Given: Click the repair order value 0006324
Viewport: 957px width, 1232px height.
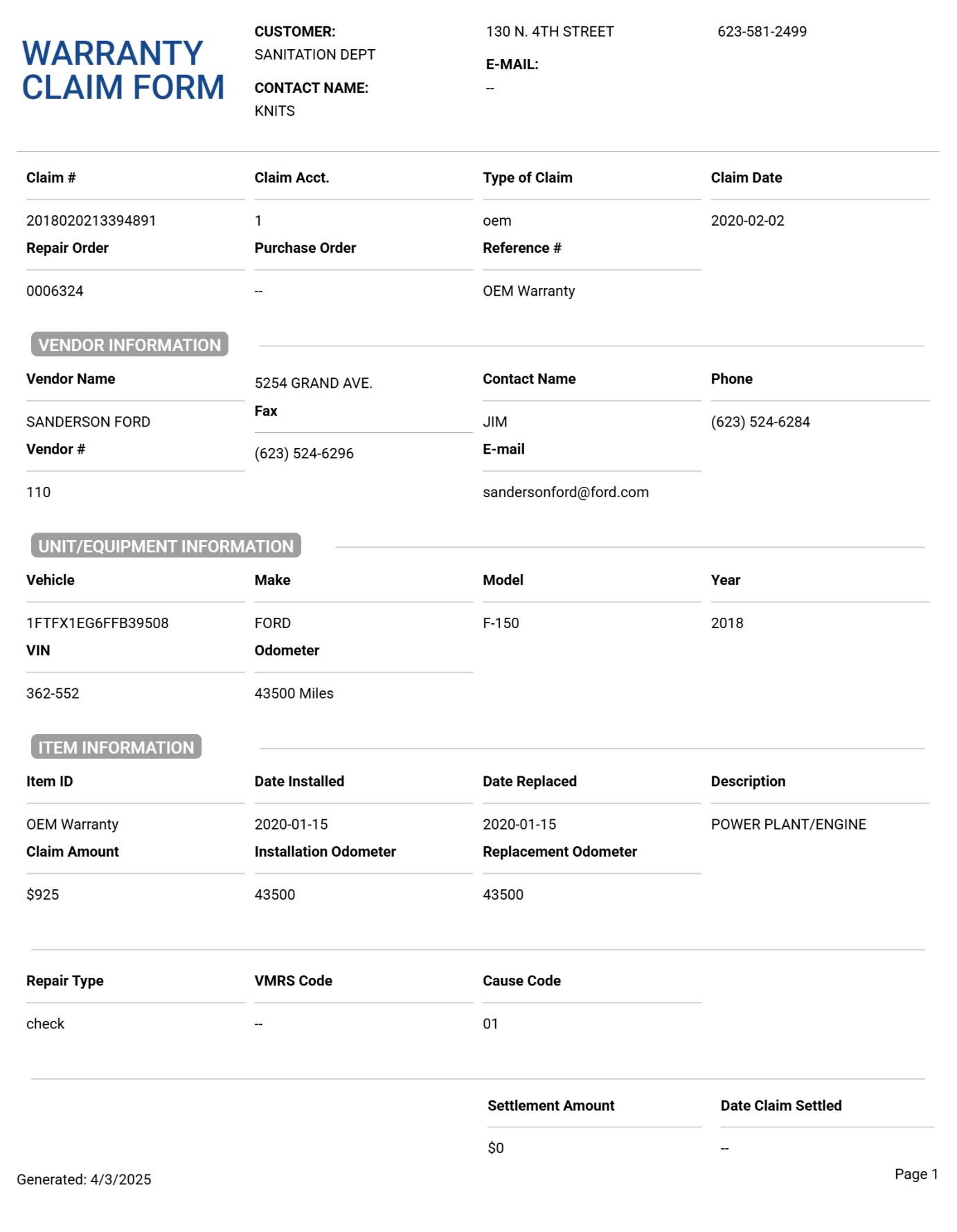Looking at the screenshot, I should click(x=55, y=291).
